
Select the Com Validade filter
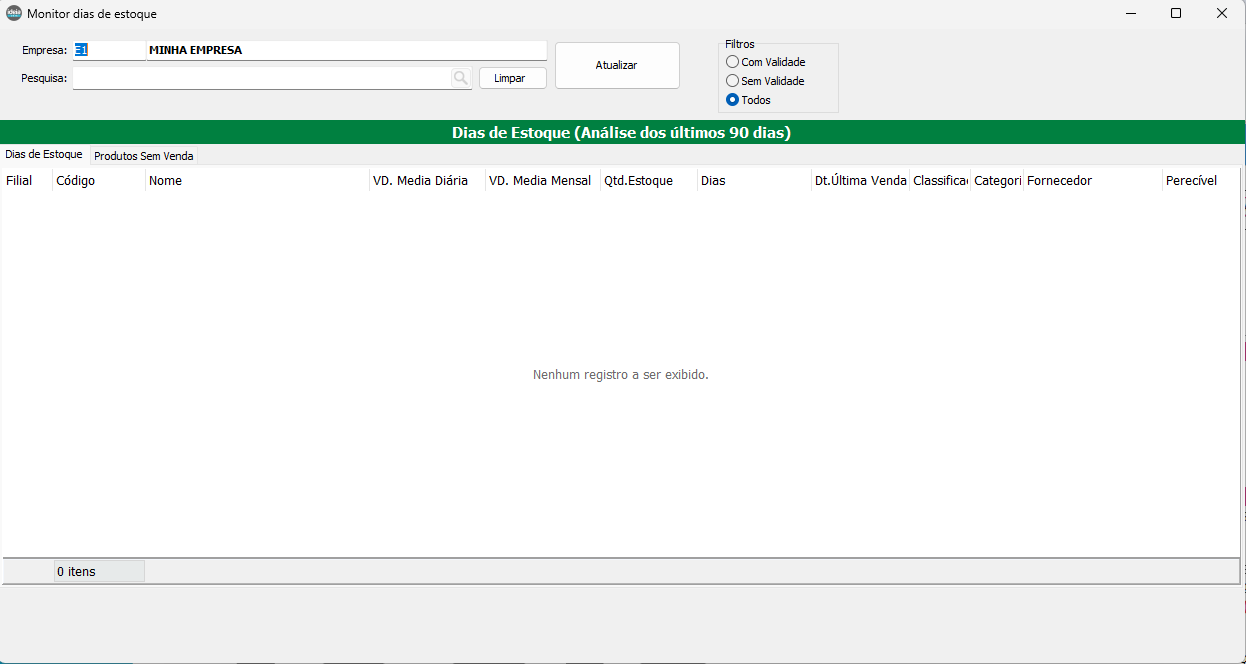point(733,62)
